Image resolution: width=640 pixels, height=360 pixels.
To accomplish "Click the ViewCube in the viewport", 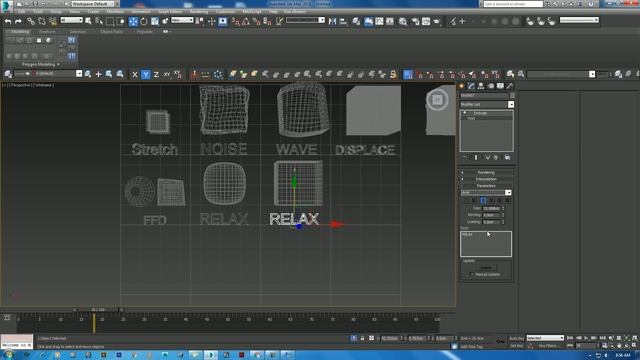I will click(x=437, y=100).
